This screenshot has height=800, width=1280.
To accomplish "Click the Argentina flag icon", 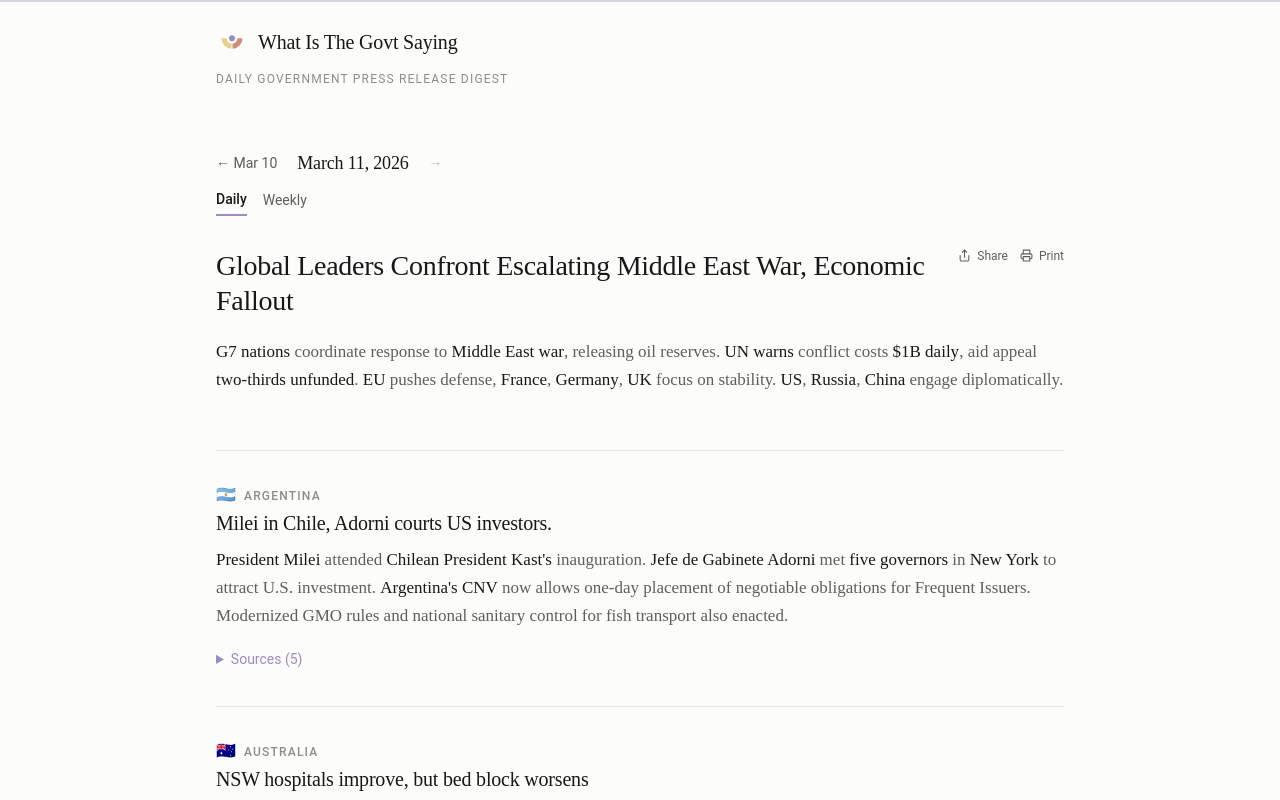I will coord(226,495).
